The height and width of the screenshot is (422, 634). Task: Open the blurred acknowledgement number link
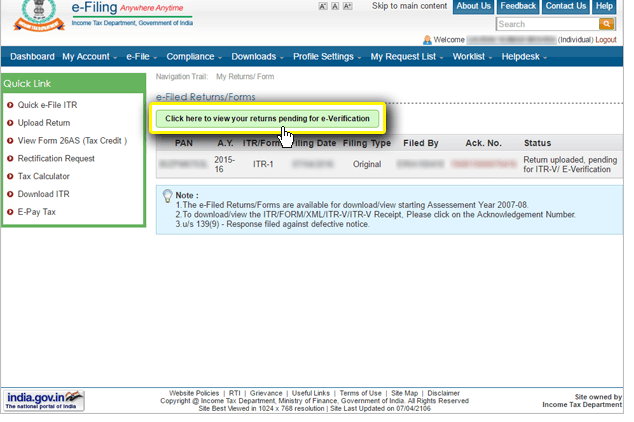click(484, 162)
